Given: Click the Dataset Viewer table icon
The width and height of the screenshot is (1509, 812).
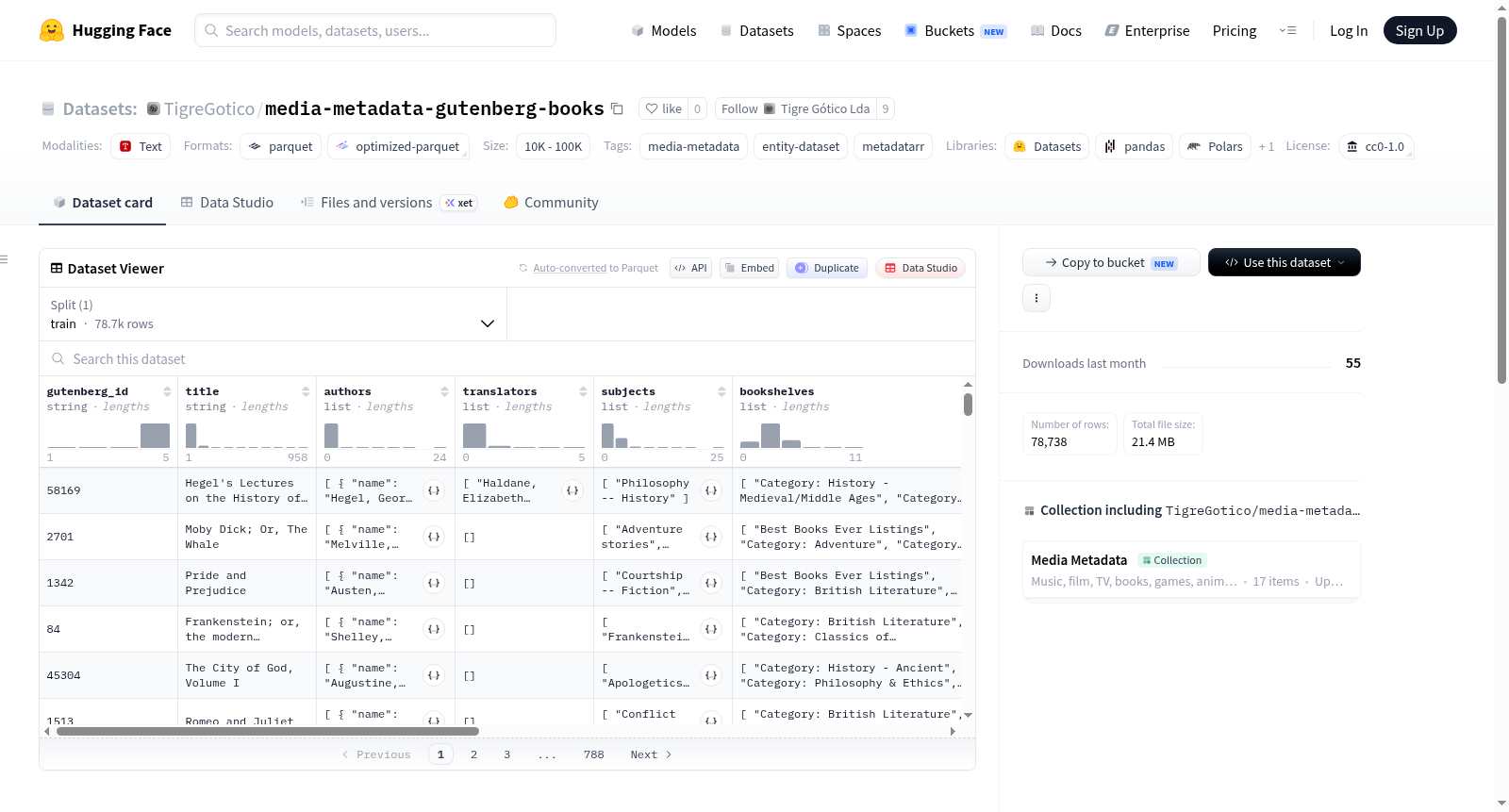Looking at the screenshot, I should [57, 268].
